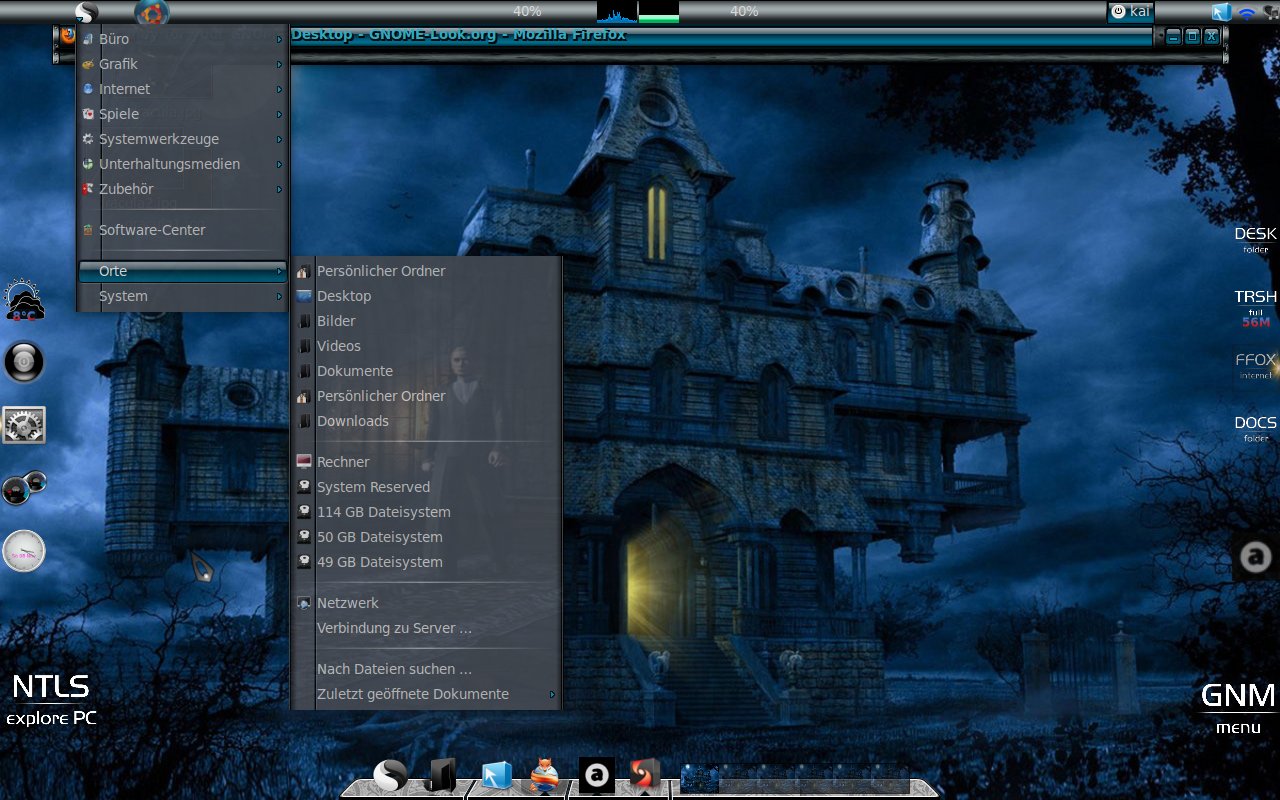Open the Dokumente folder entry
1280x800 pixels.
(x=426, y=371)
